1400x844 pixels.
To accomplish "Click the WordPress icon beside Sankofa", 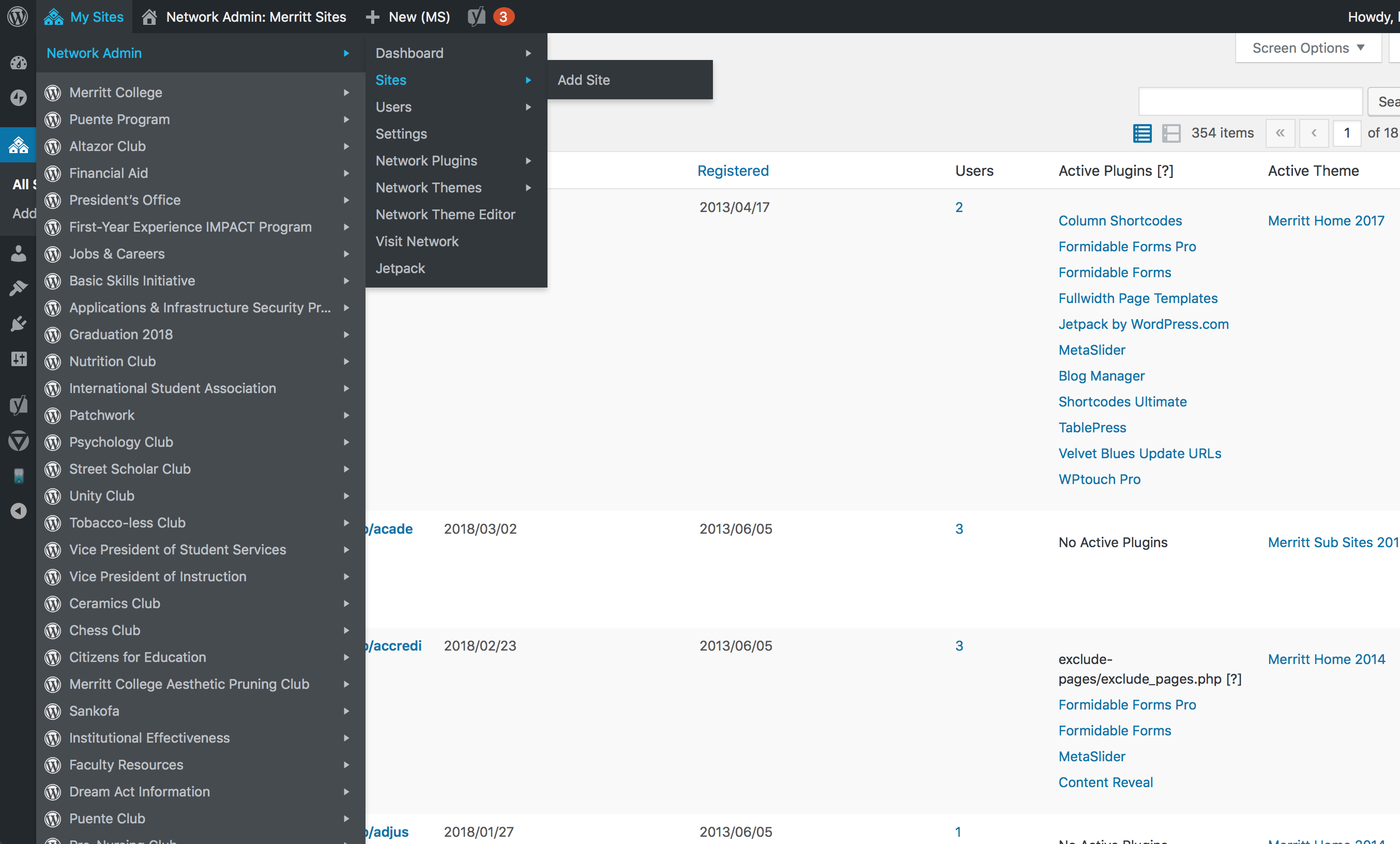I will pos(53,711).
